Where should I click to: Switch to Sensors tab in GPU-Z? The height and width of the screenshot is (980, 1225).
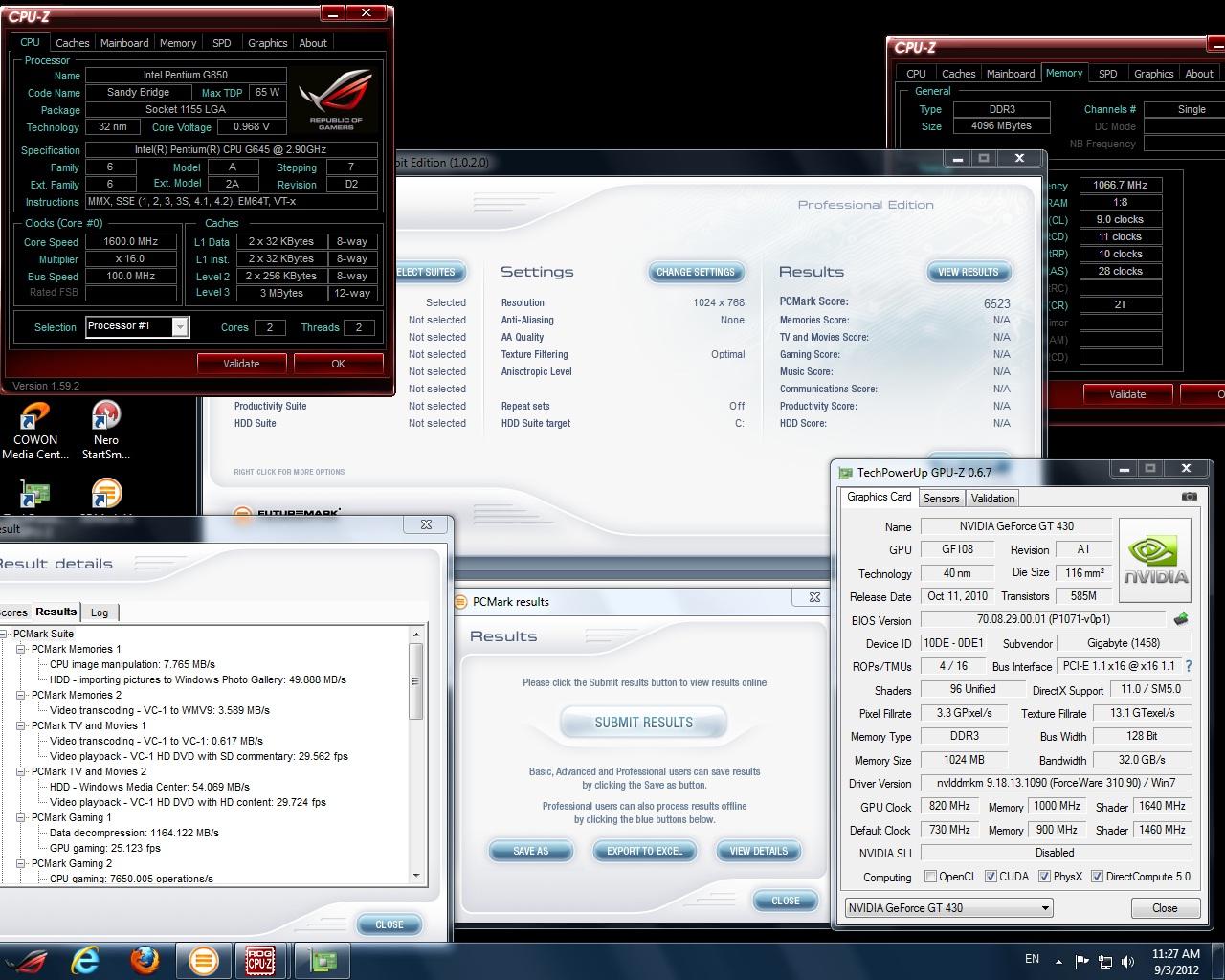[941, 499]
